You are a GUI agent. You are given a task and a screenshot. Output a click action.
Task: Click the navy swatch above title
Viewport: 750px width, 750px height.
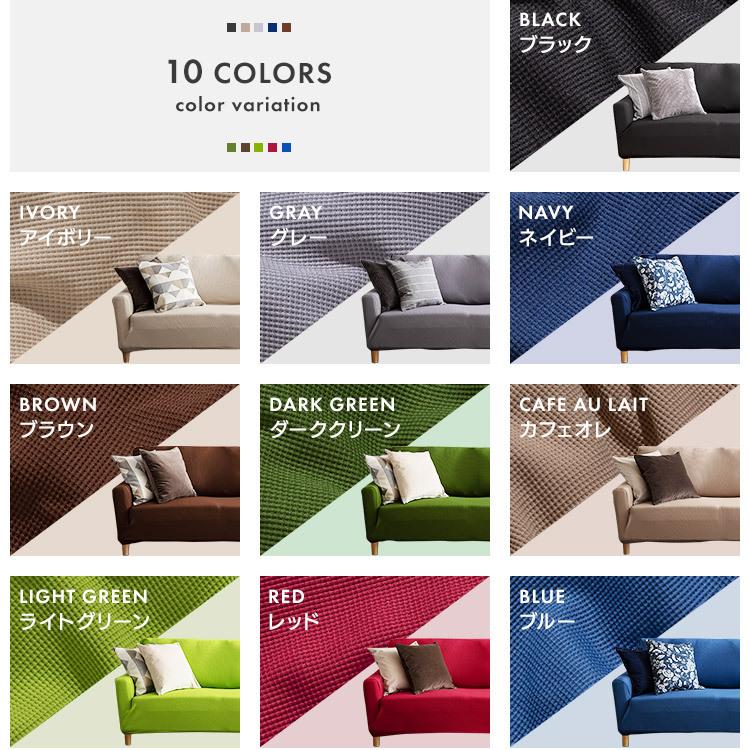click(x=273, y=28)
